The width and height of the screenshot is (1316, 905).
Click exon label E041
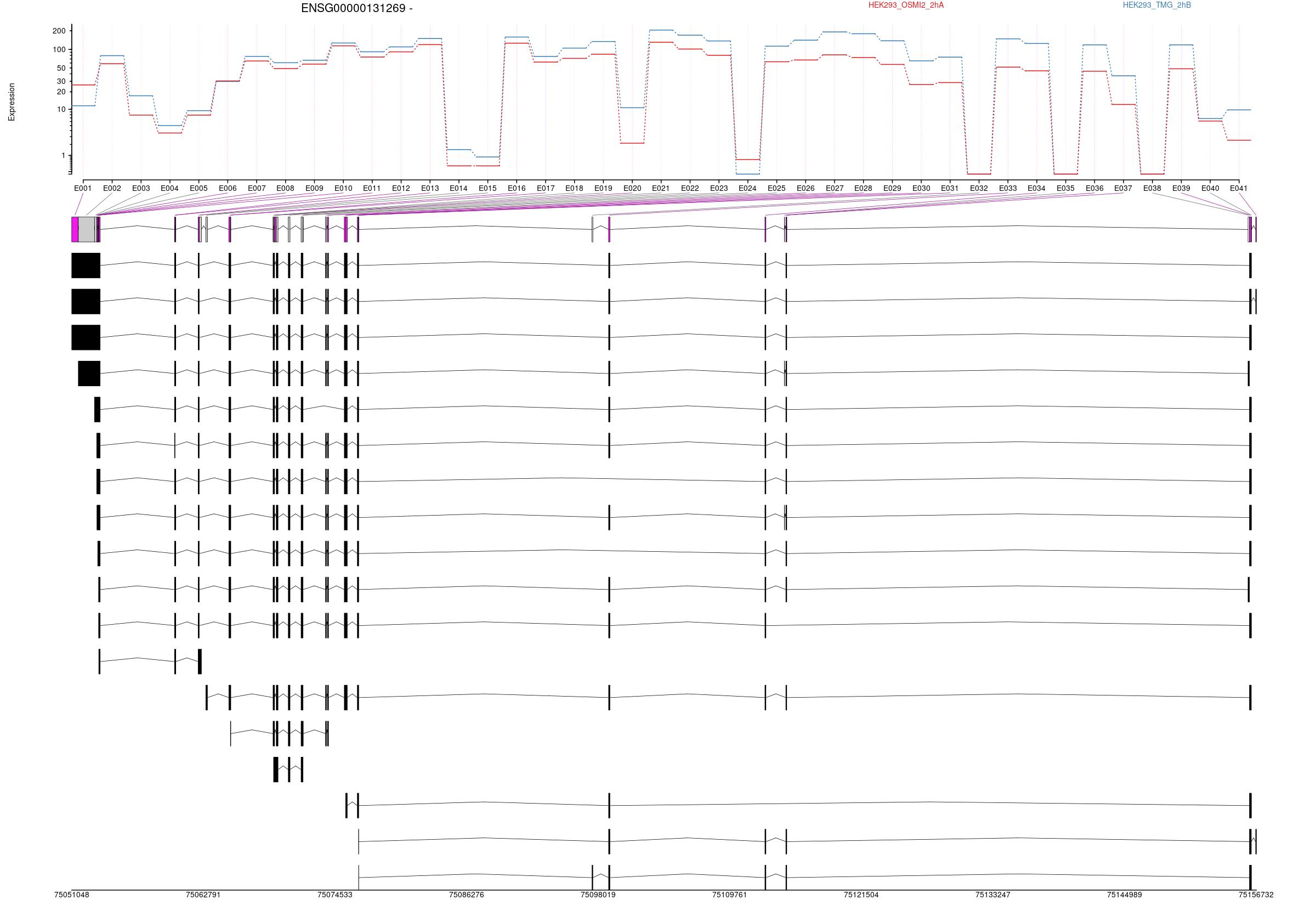click(x=1239, y=188)
